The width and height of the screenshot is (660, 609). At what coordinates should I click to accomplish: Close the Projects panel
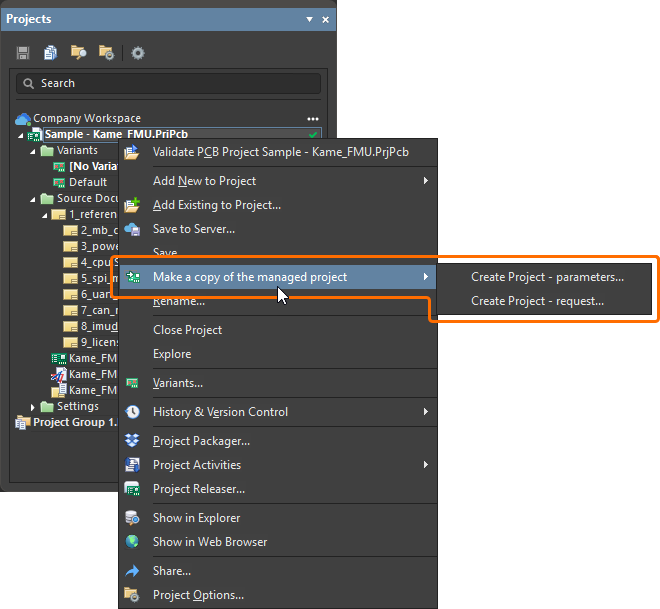(325, 19)
